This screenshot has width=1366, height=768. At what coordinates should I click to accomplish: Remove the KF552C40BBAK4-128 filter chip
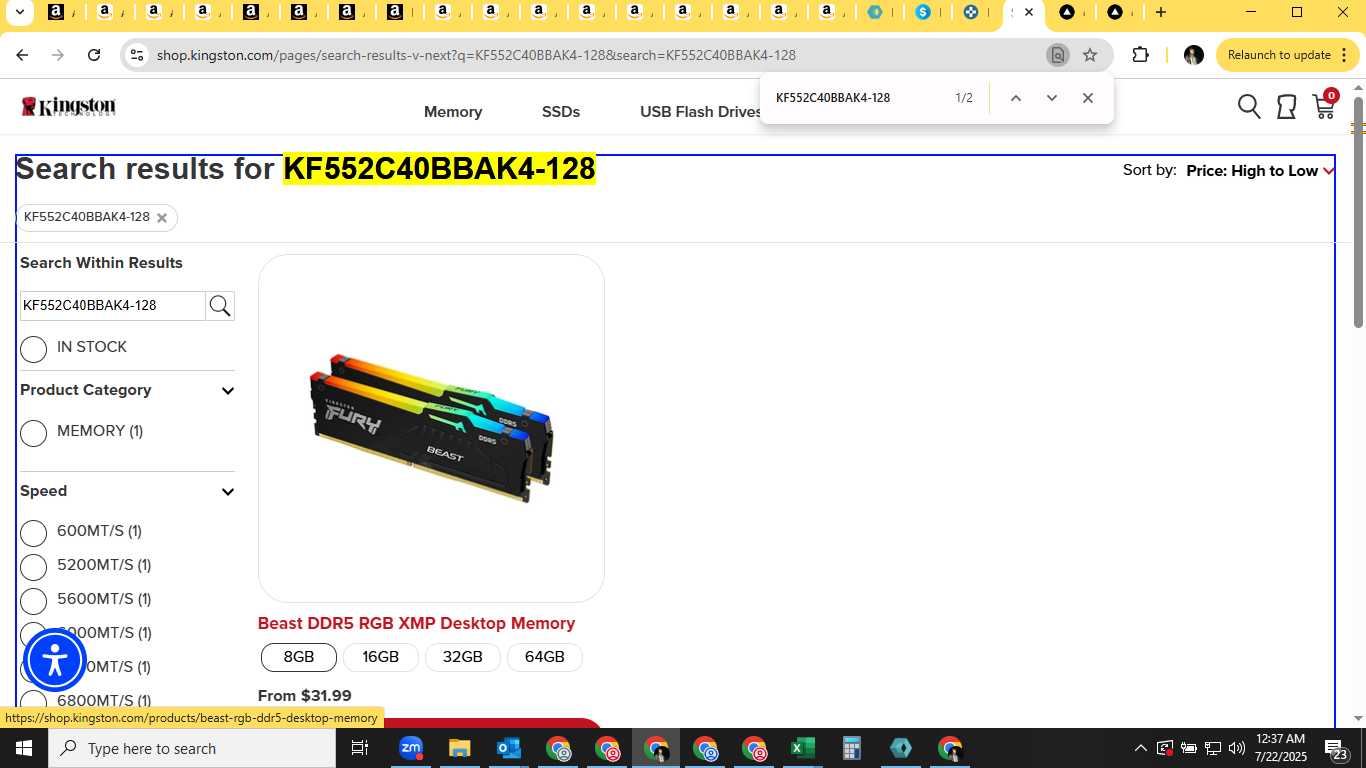coord(162,218)
